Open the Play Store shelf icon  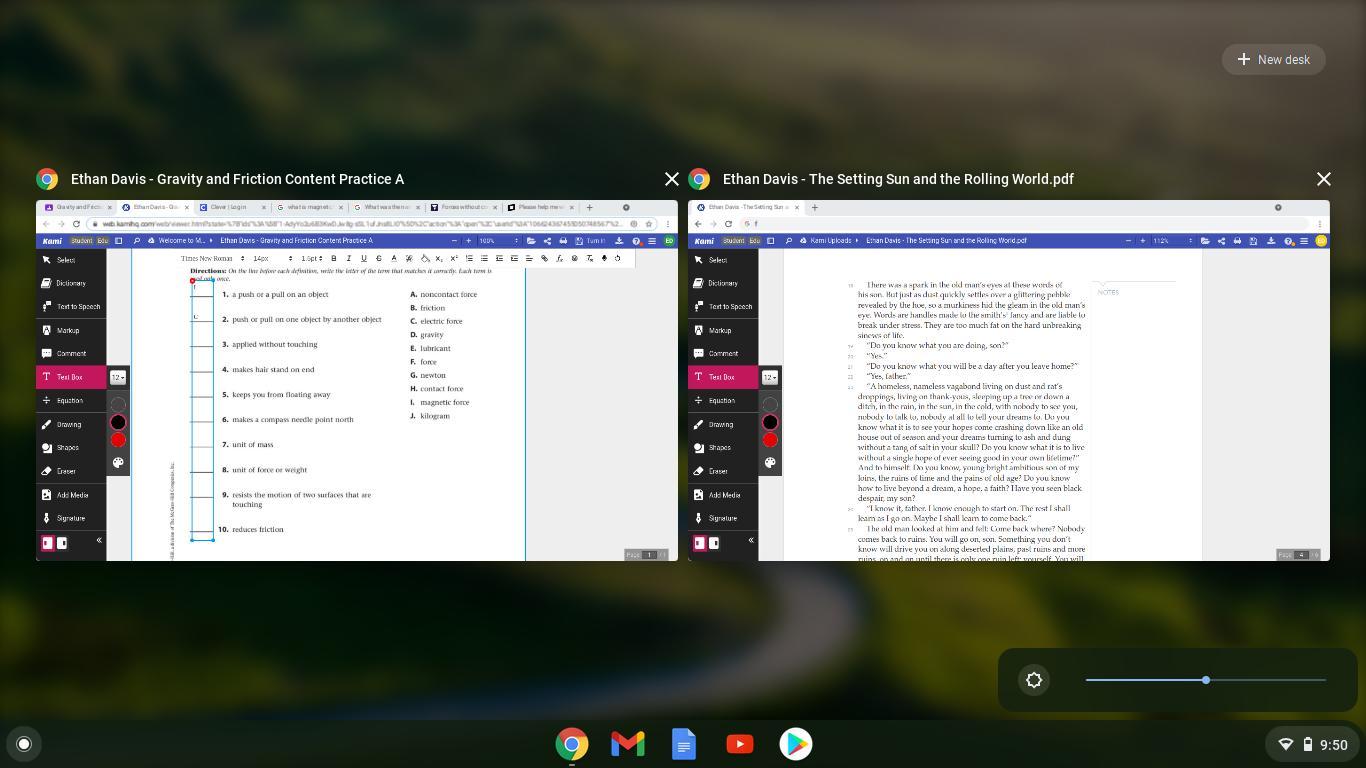pos(796,744)
